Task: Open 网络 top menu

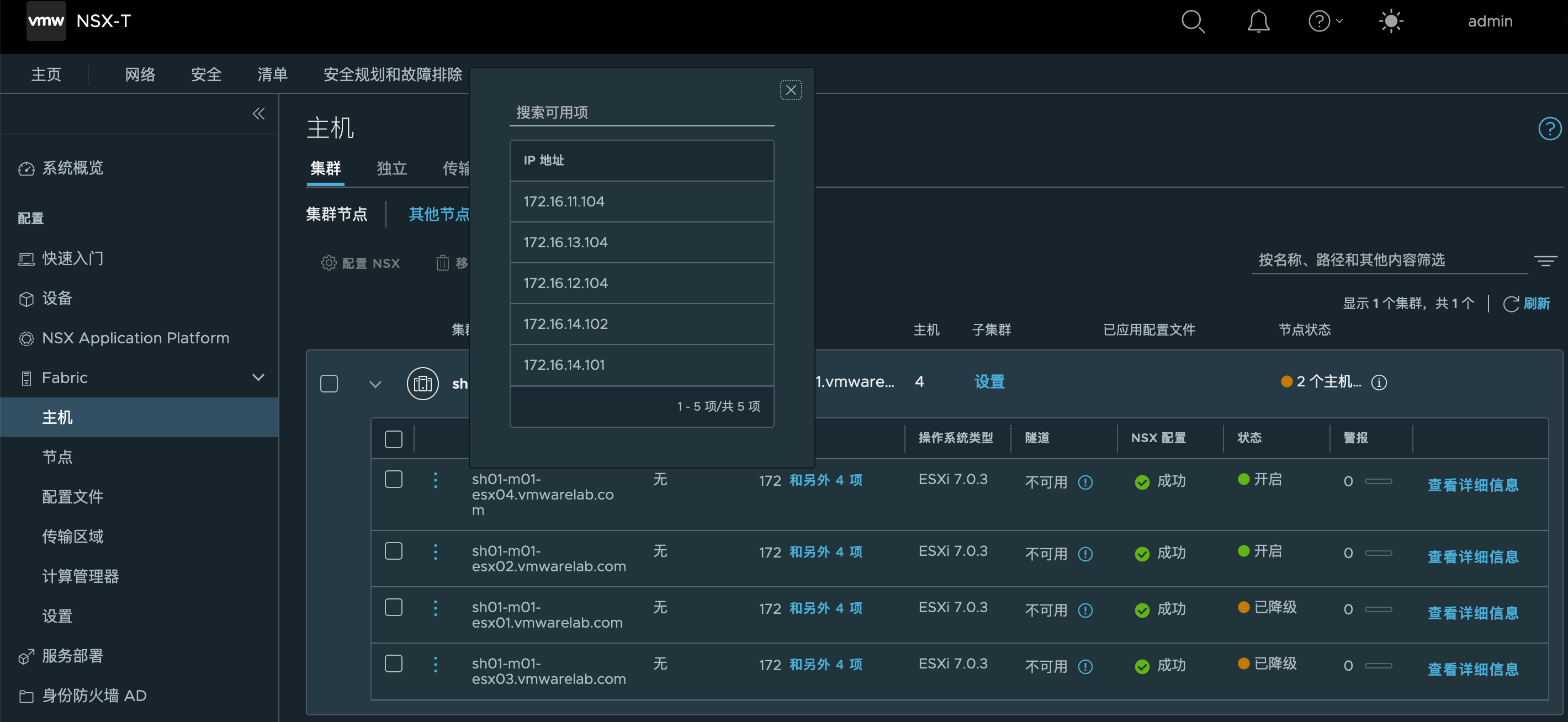Action: 140,75
